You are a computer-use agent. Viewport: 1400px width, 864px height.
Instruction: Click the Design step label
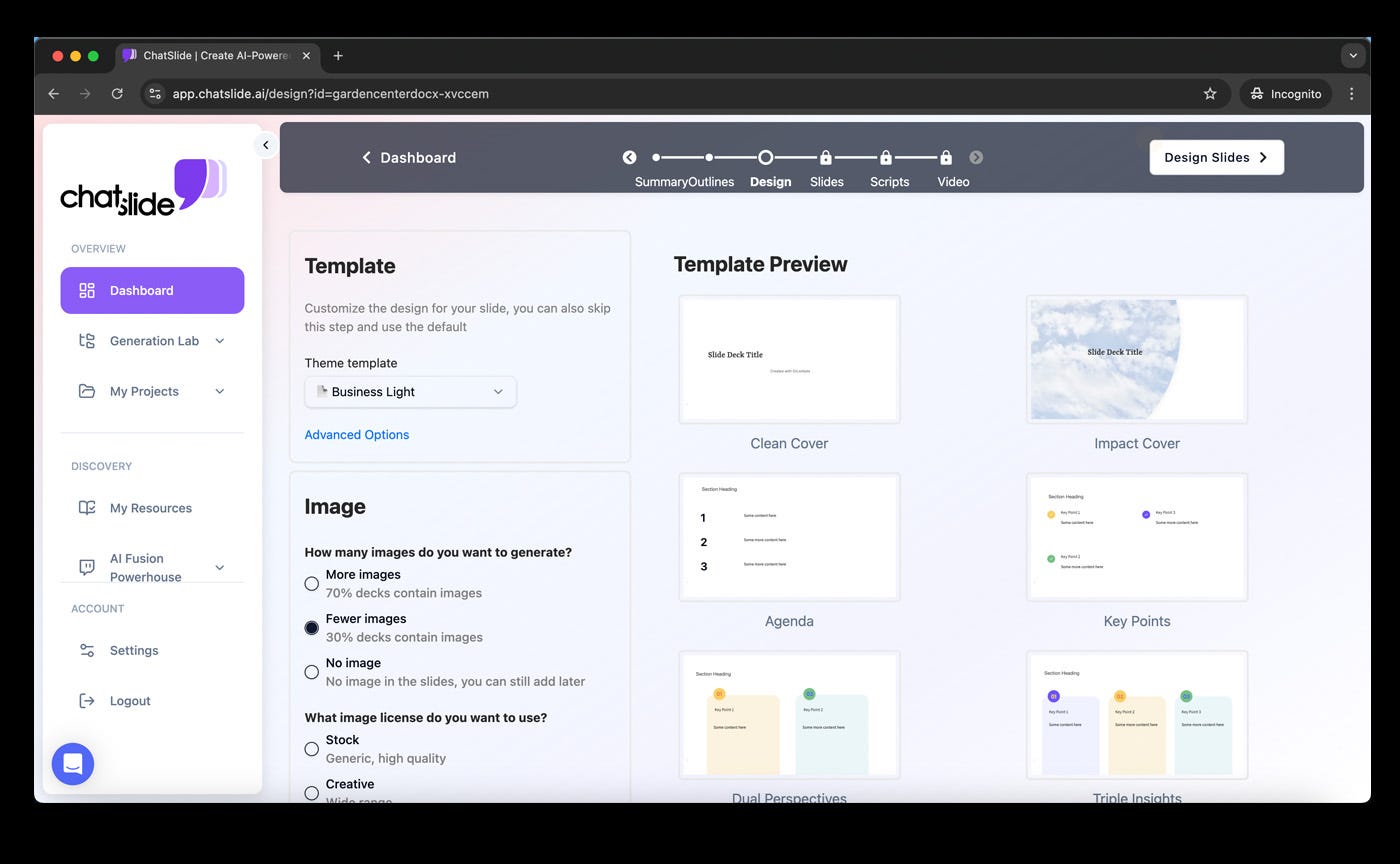tap(770, 182)
